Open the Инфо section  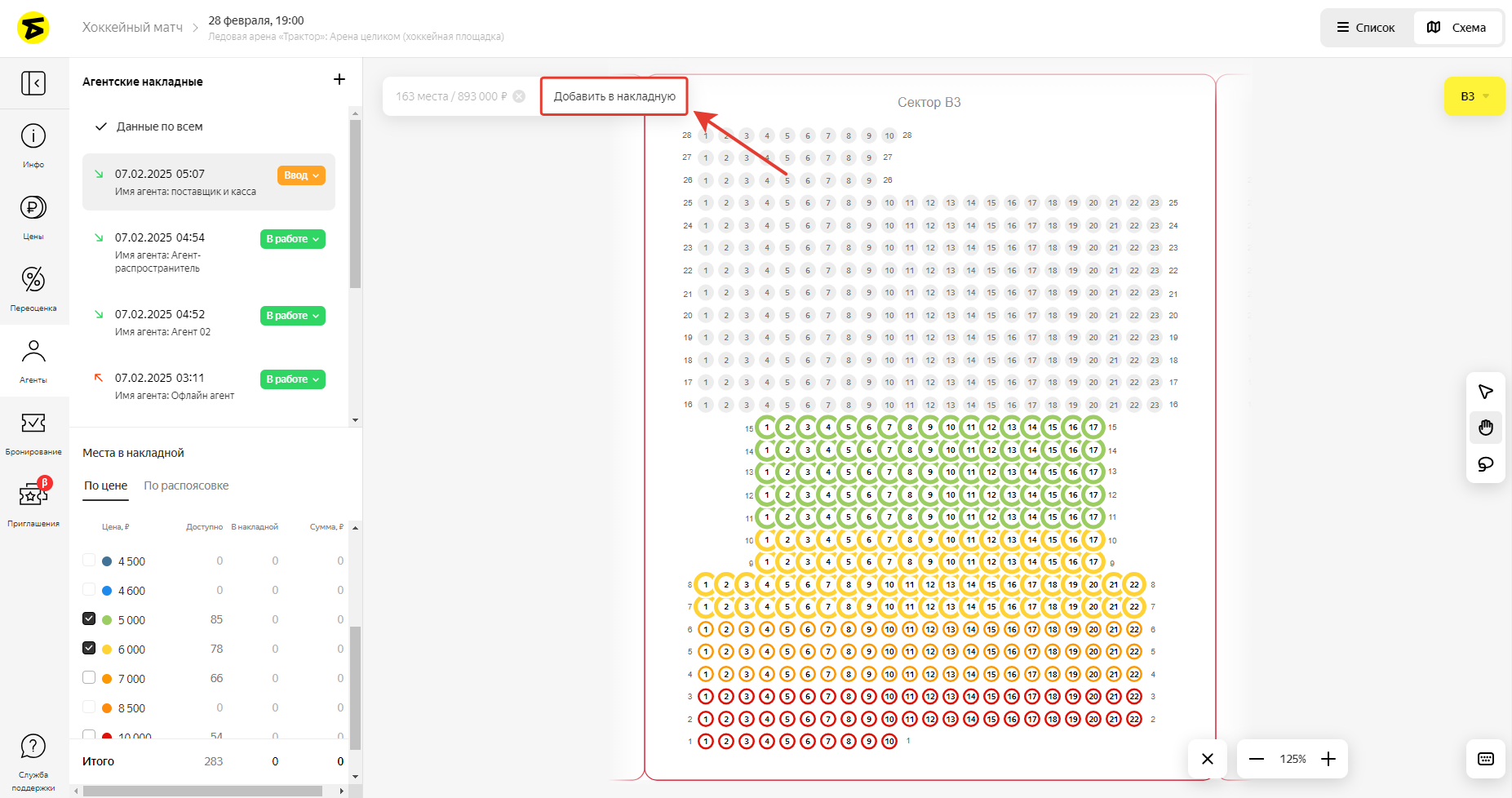(33, 145)
